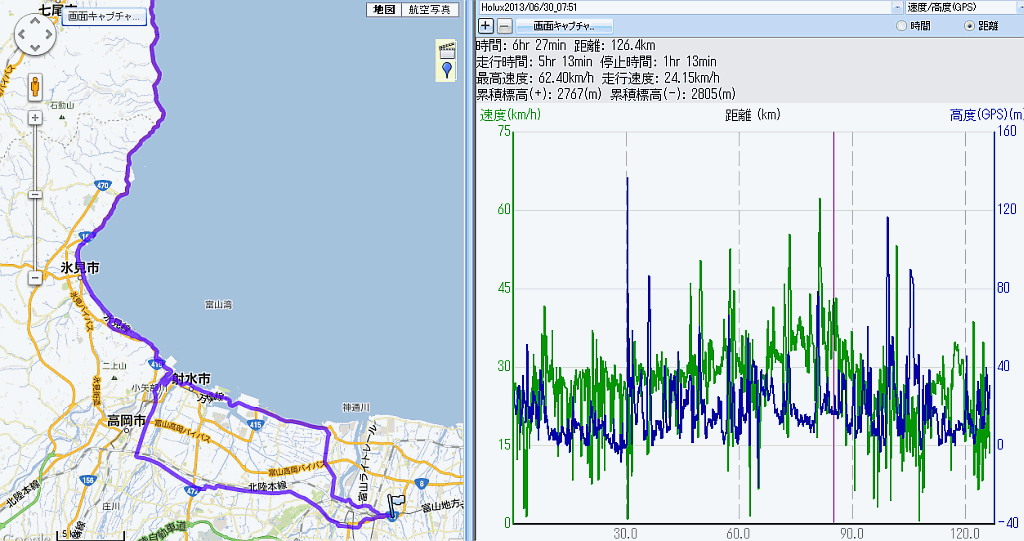The height and width of the screenshot is (541, 1024).
Task: Select the 時間 radio button
Action: pos(902,26)
